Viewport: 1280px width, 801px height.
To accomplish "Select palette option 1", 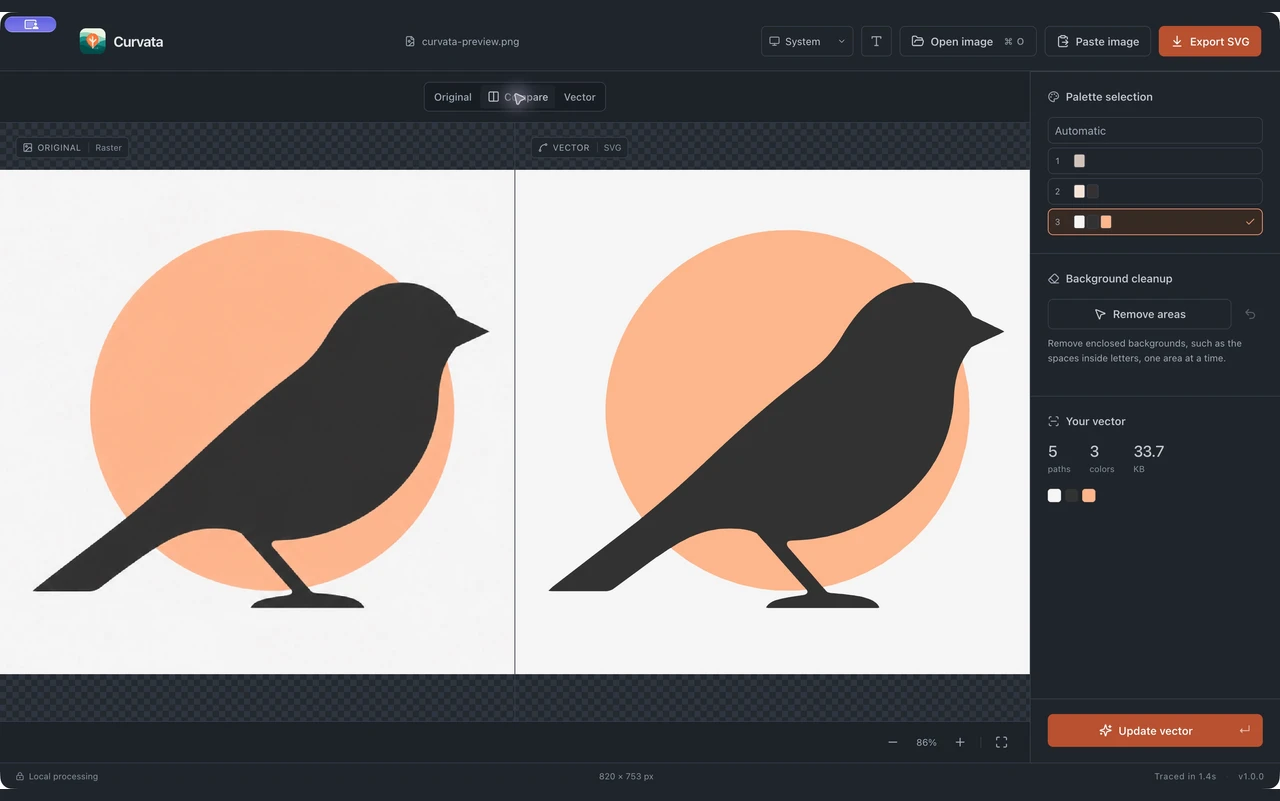I will coord(1155,161).
